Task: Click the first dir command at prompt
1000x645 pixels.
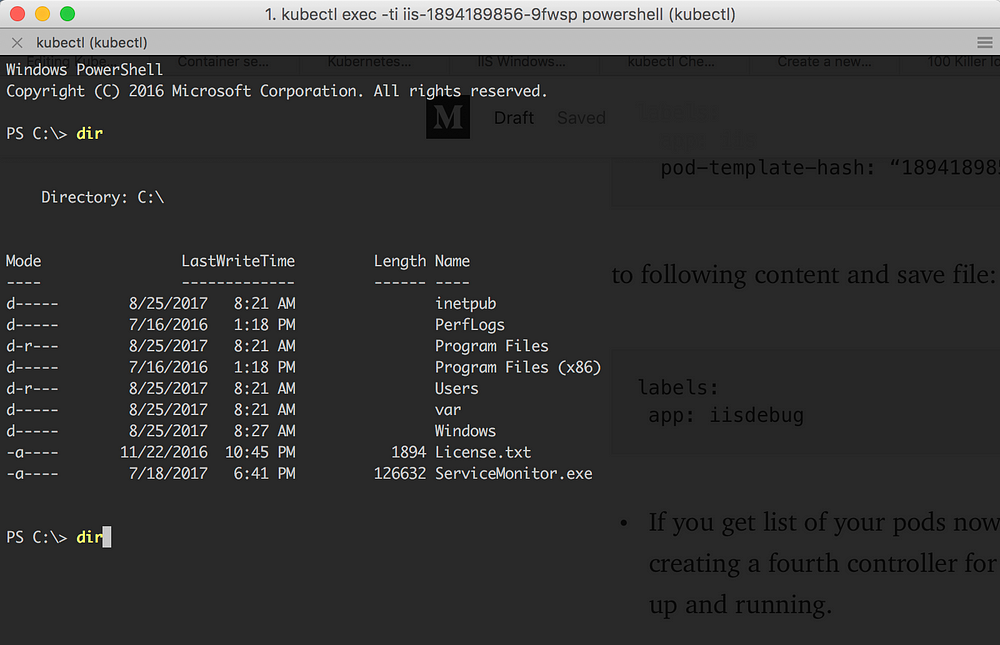Action: click(89, 133)
